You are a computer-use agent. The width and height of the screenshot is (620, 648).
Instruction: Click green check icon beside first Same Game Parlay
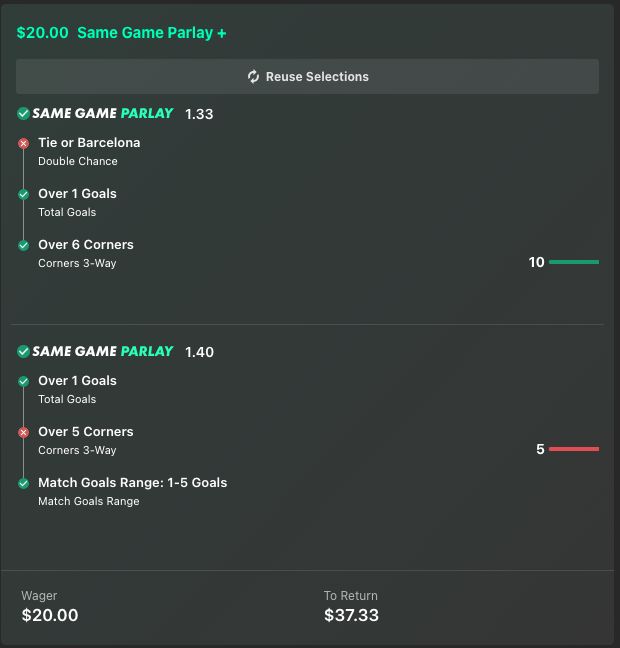coord(23,114)
